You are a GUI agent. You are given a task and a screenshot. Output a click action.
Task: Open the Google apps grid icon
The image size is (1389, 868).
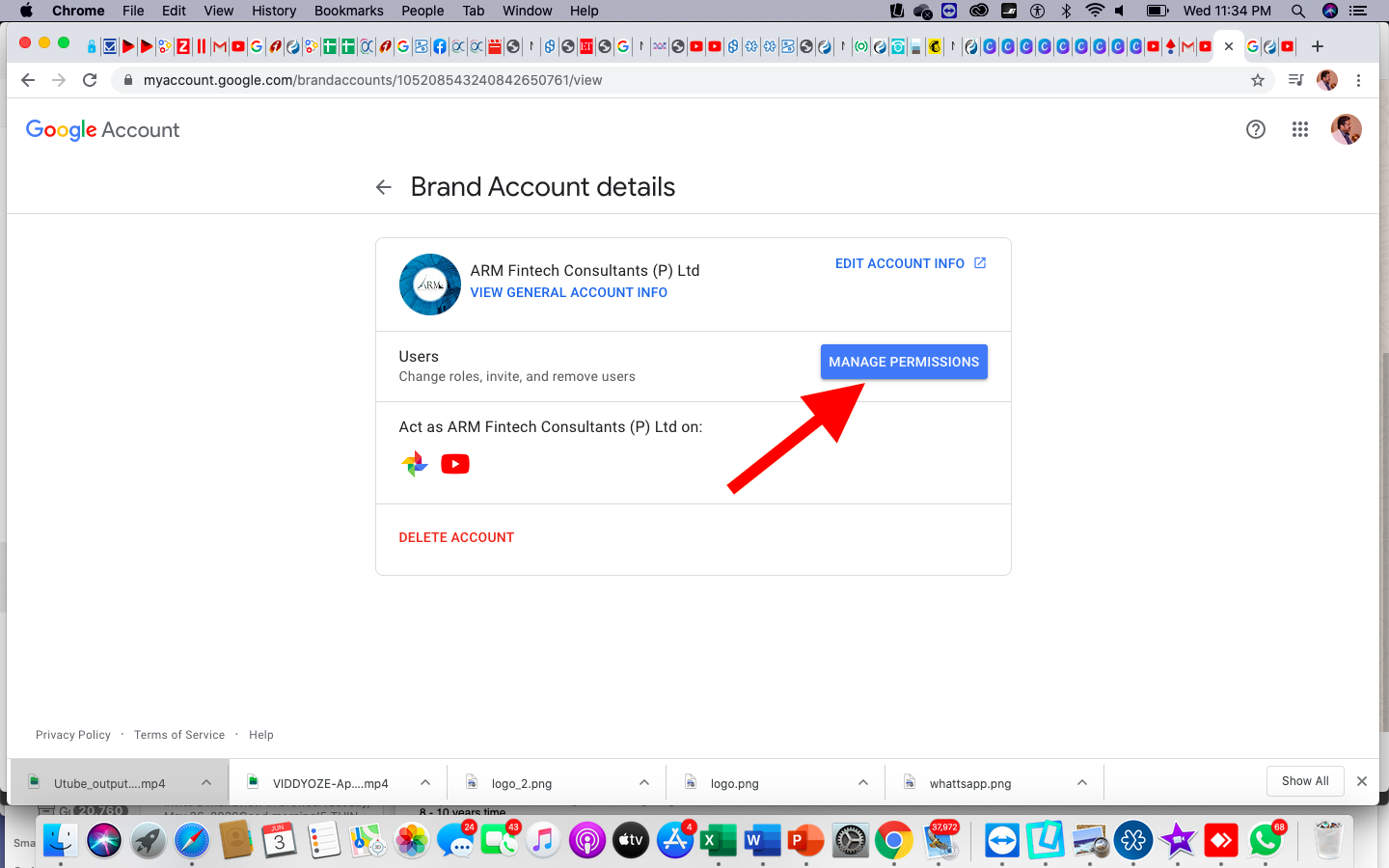[x=1300, y=129]
